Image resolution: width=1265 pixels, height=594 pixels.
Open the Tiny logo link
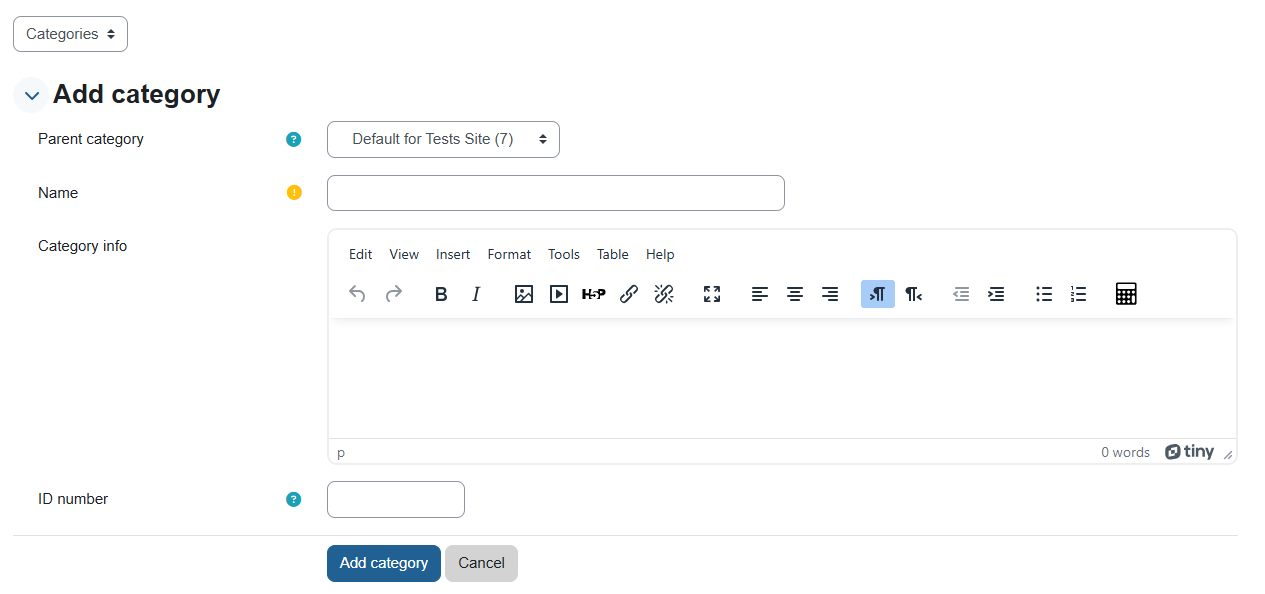[x=1190, y=452]
